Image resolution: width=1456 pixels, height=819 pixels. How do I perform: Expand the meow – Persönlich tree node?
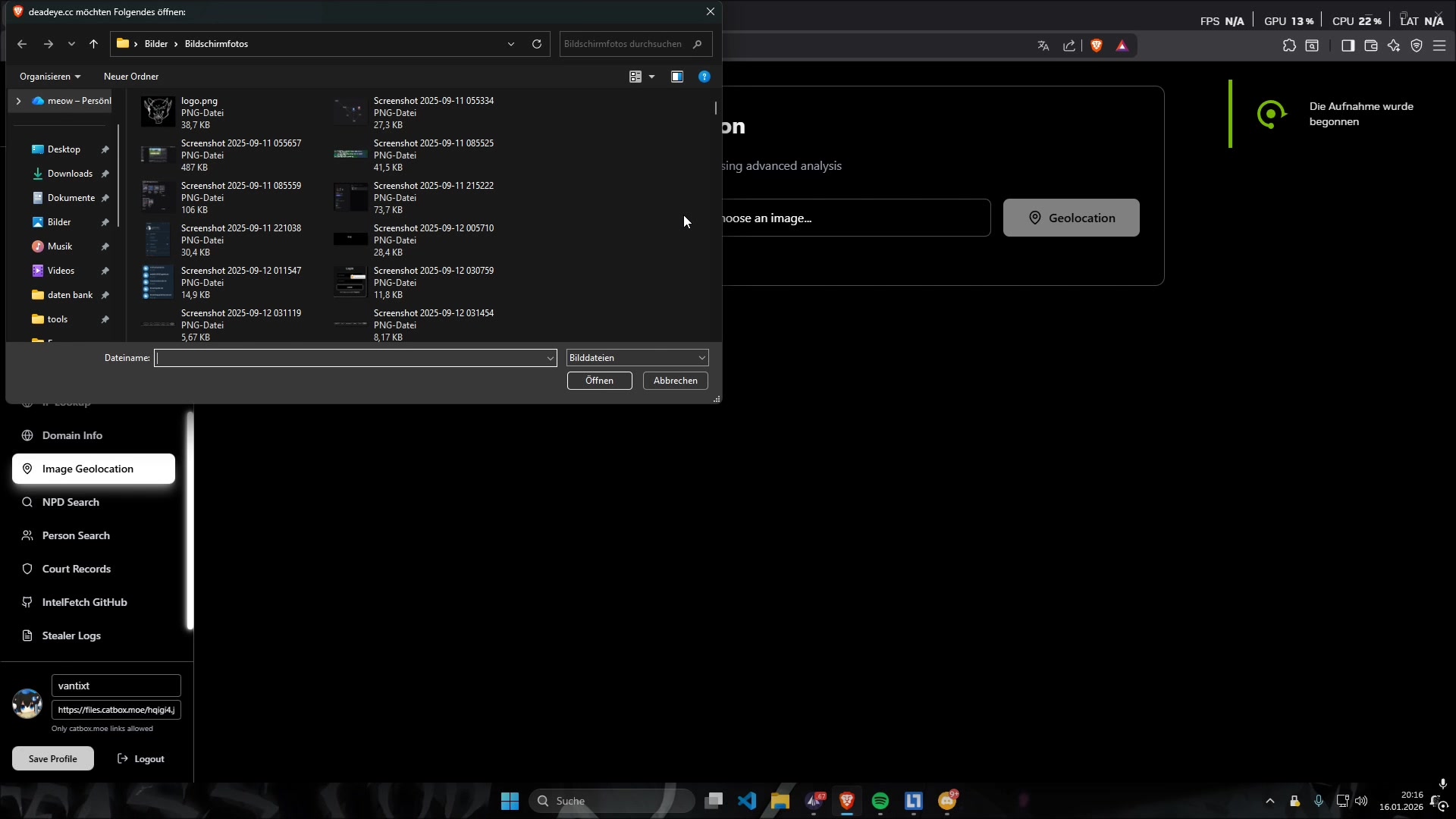tap(18, 101)
